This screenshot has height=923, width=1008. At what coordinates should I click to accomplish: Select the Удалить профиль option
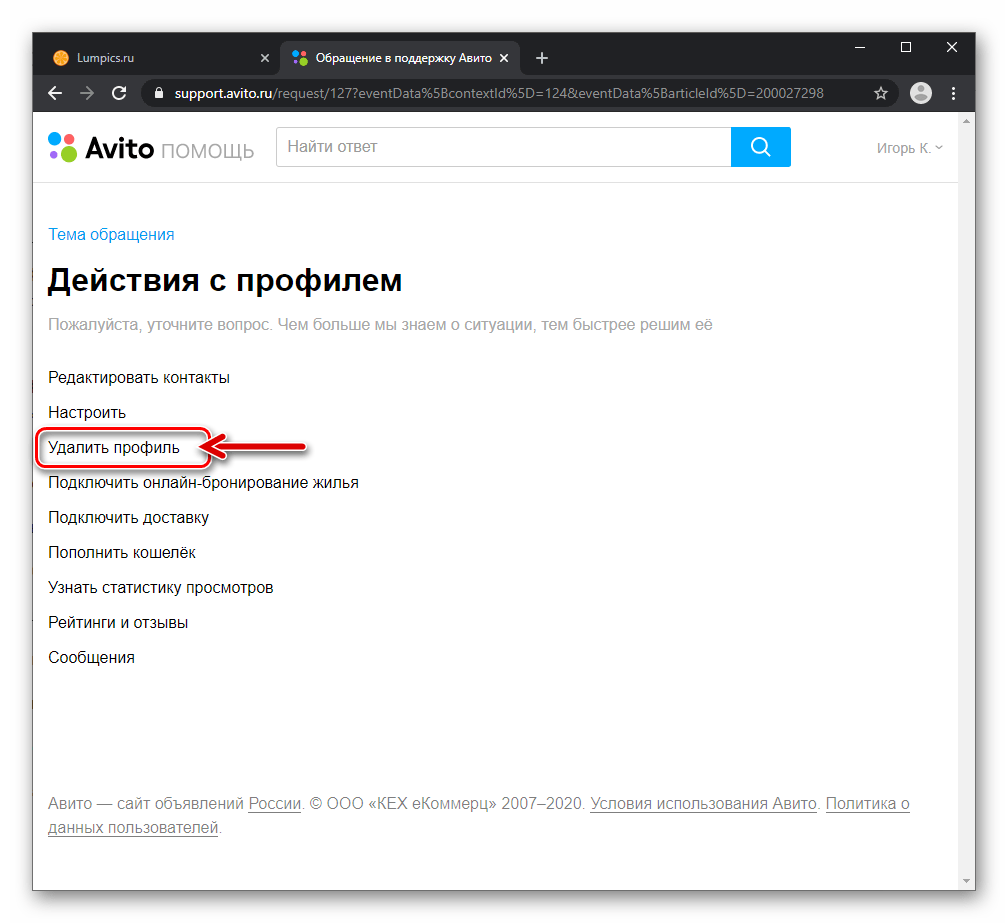[x=114, y=448]
